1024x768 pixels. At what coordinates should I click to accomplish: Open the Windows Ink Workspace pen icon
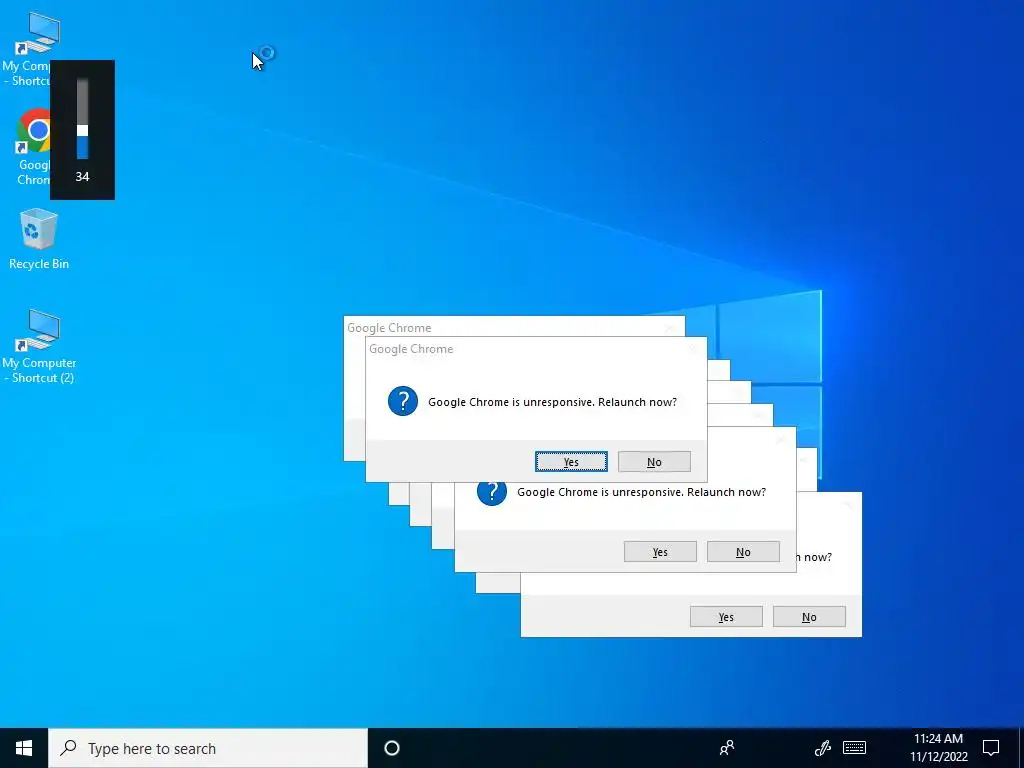tap(823, 748)
